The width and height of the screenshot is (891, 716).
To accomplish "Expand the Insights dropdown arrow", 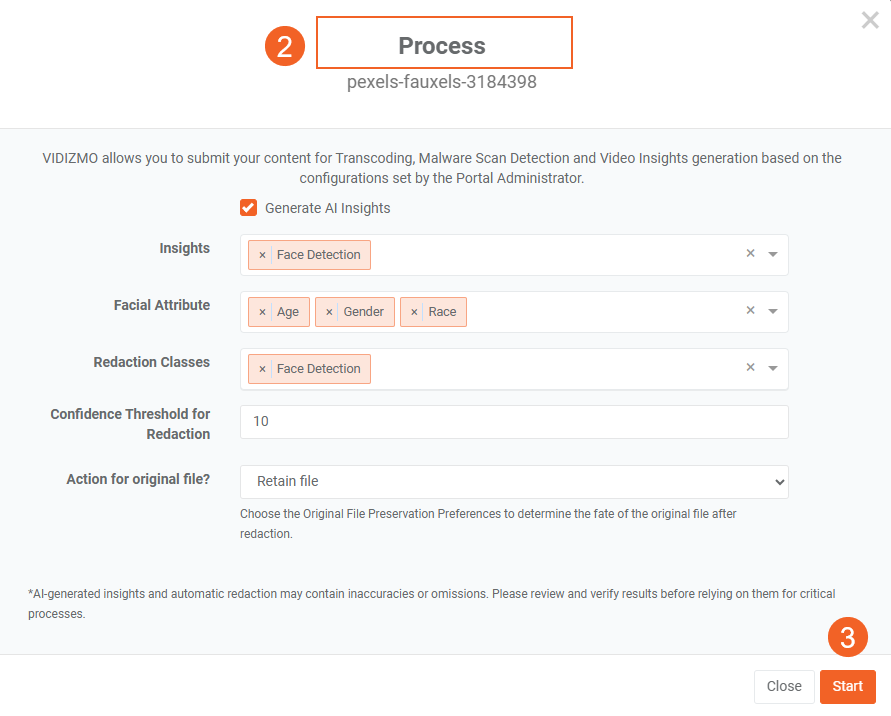I will click(x=773, y=255).
